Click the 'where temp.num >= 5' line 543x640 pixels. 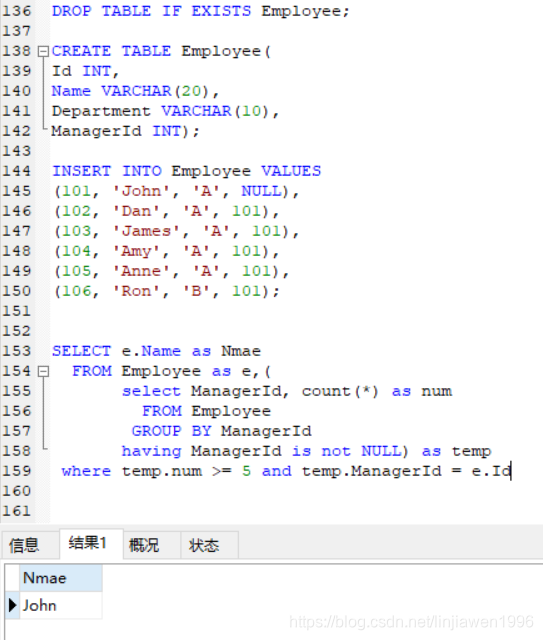tap(286, 471)
